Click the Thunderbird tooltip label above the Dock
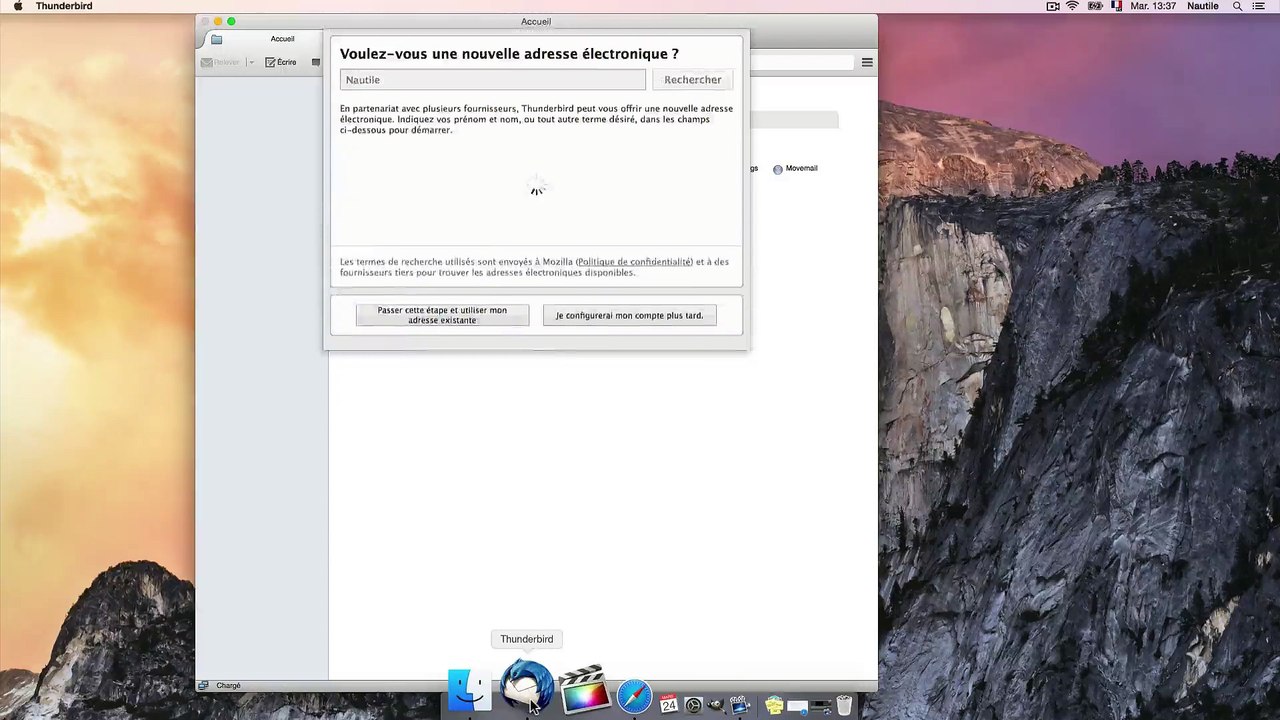Image resolution: width=1280 pixels, height=720 pixels. point(527,639)
